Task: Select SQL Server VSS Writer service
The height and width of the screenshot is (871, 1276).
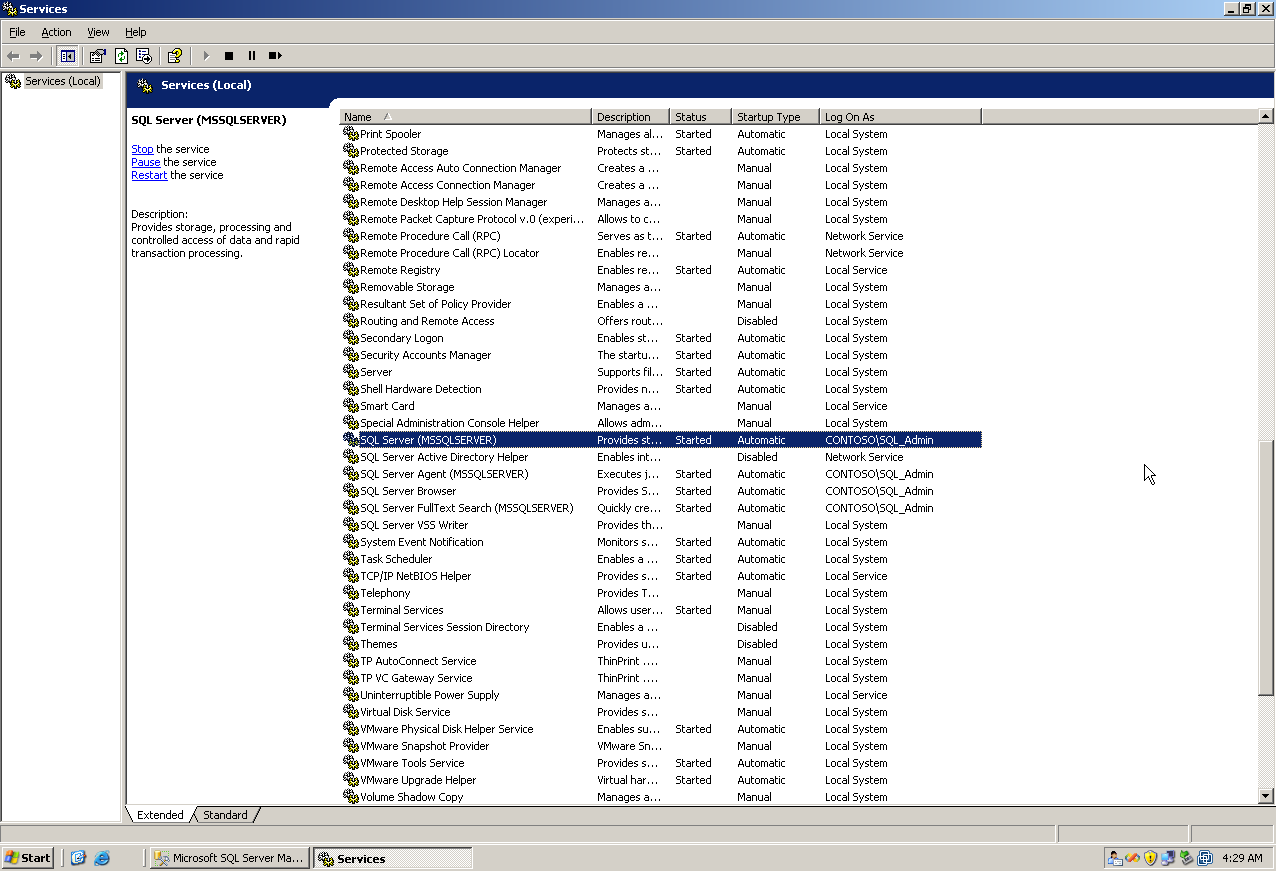Action: 414,525
